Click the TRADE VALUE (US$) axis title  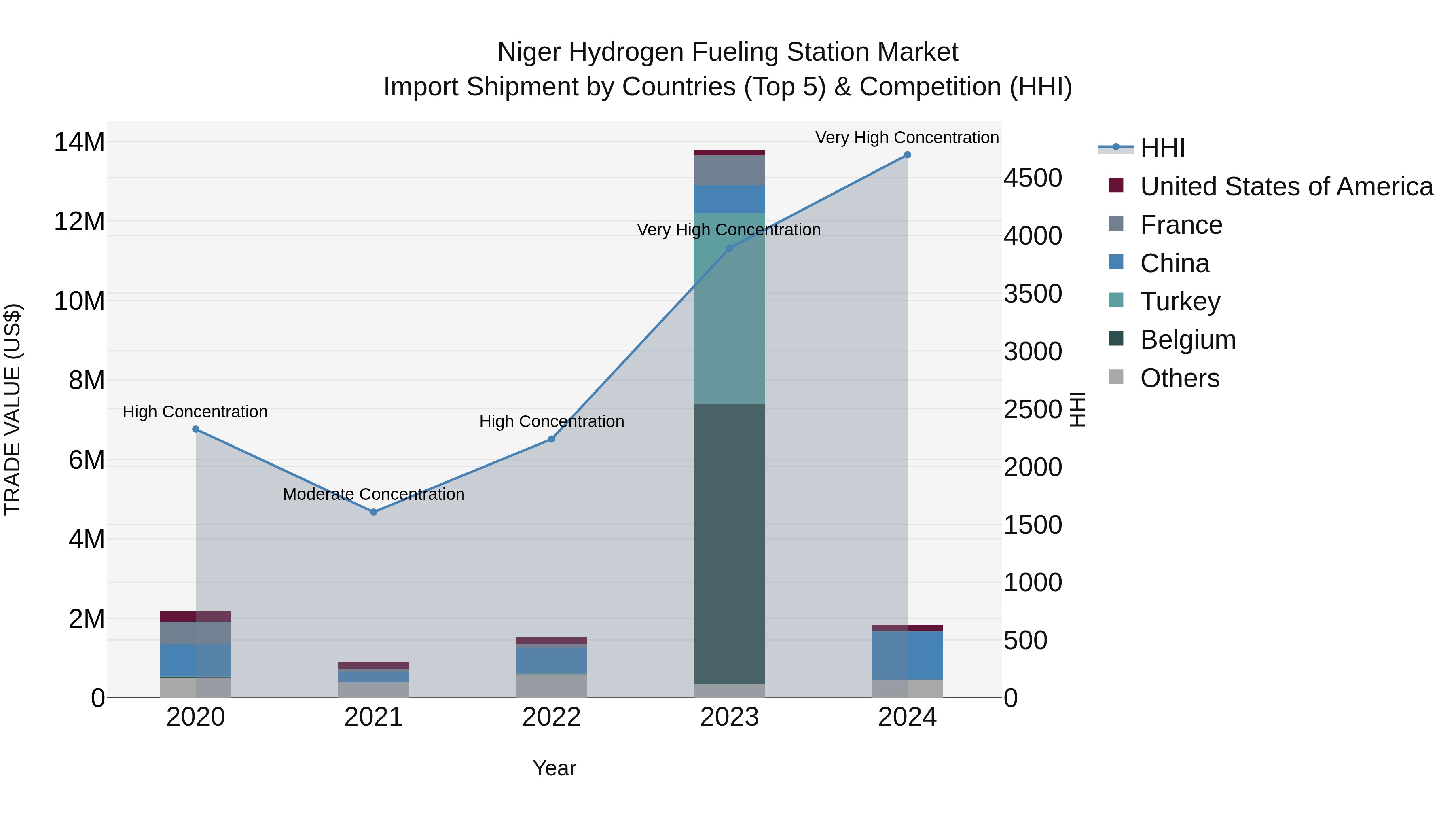(13, 409)
